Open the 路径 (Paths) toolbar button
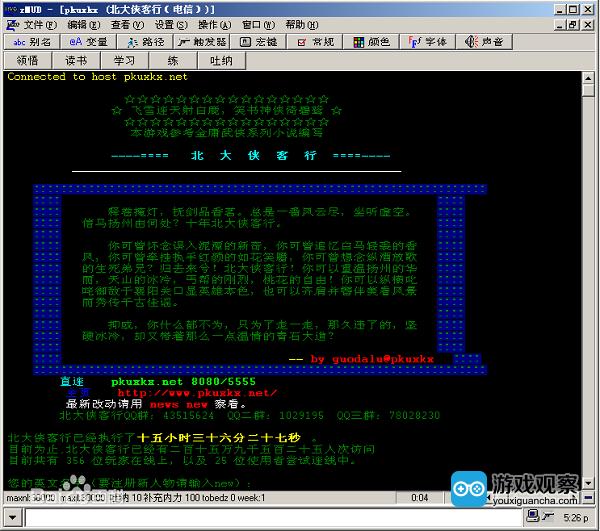Image resolution: width=600 pixels, height=531 pixels. (145, 42)
